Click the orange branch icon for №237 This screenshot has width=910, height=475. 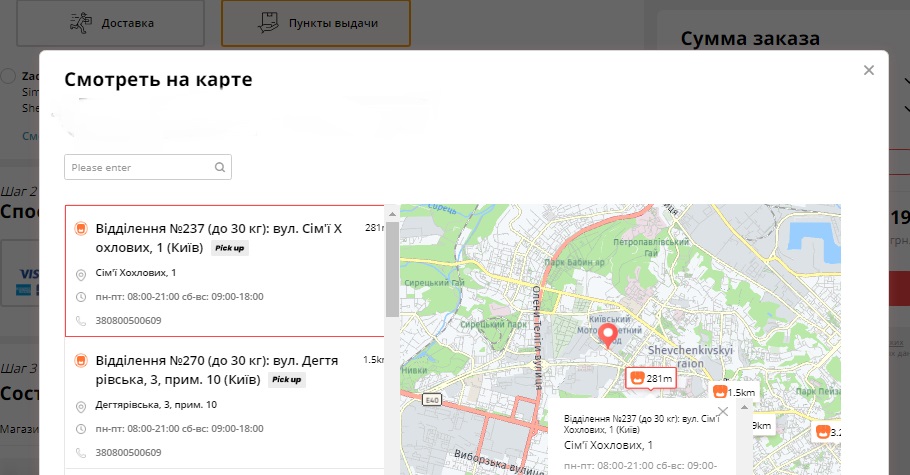coord(81,229)
